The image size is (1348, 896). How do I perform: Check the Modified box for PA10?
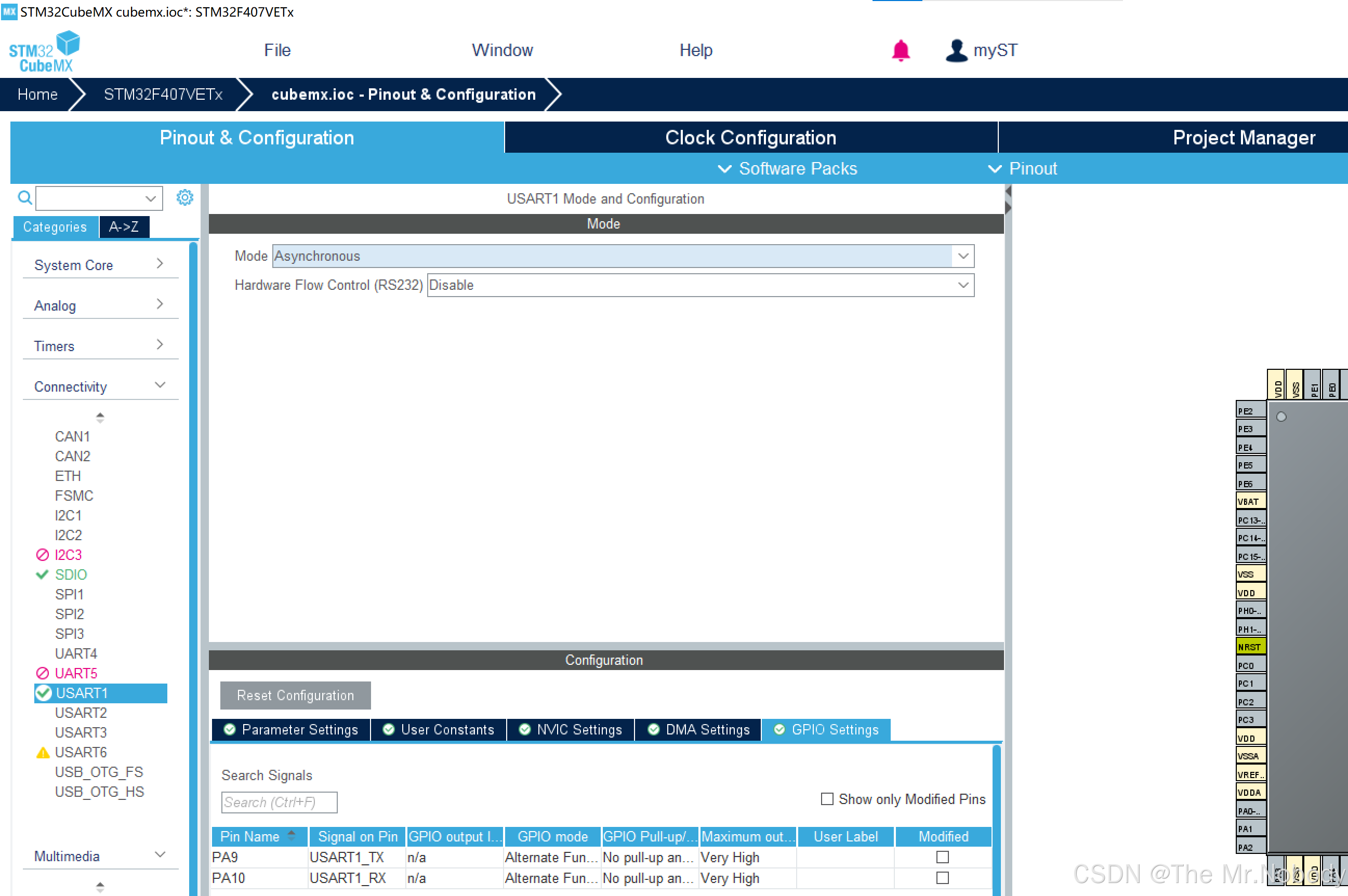[942, 878]
